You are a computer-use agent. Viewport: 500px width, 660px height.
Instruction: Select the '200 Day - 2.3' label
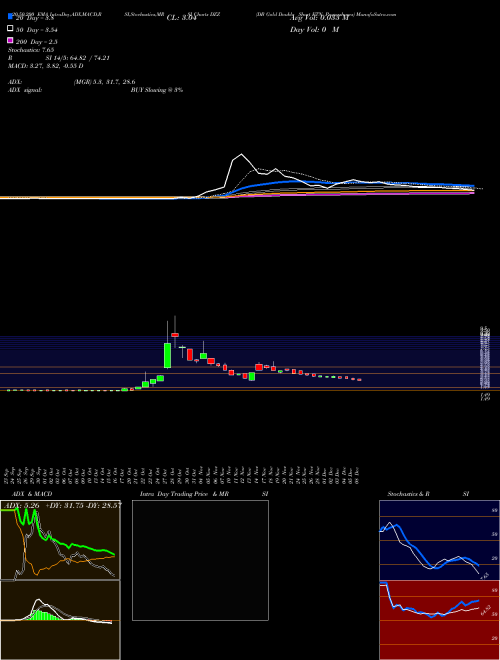(37, 42)
